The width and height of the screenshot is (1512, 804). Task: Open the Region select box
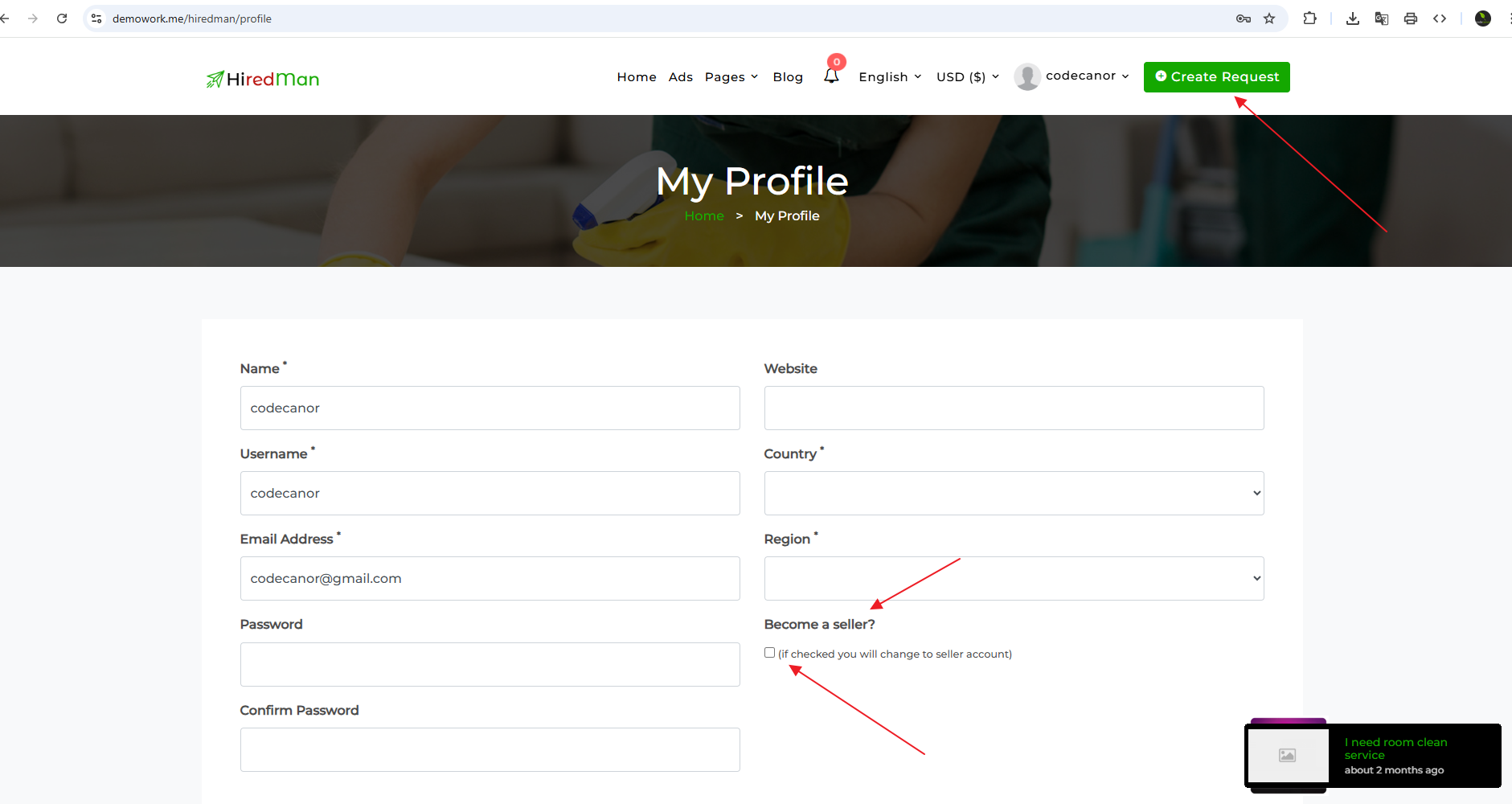(1014, 578)
